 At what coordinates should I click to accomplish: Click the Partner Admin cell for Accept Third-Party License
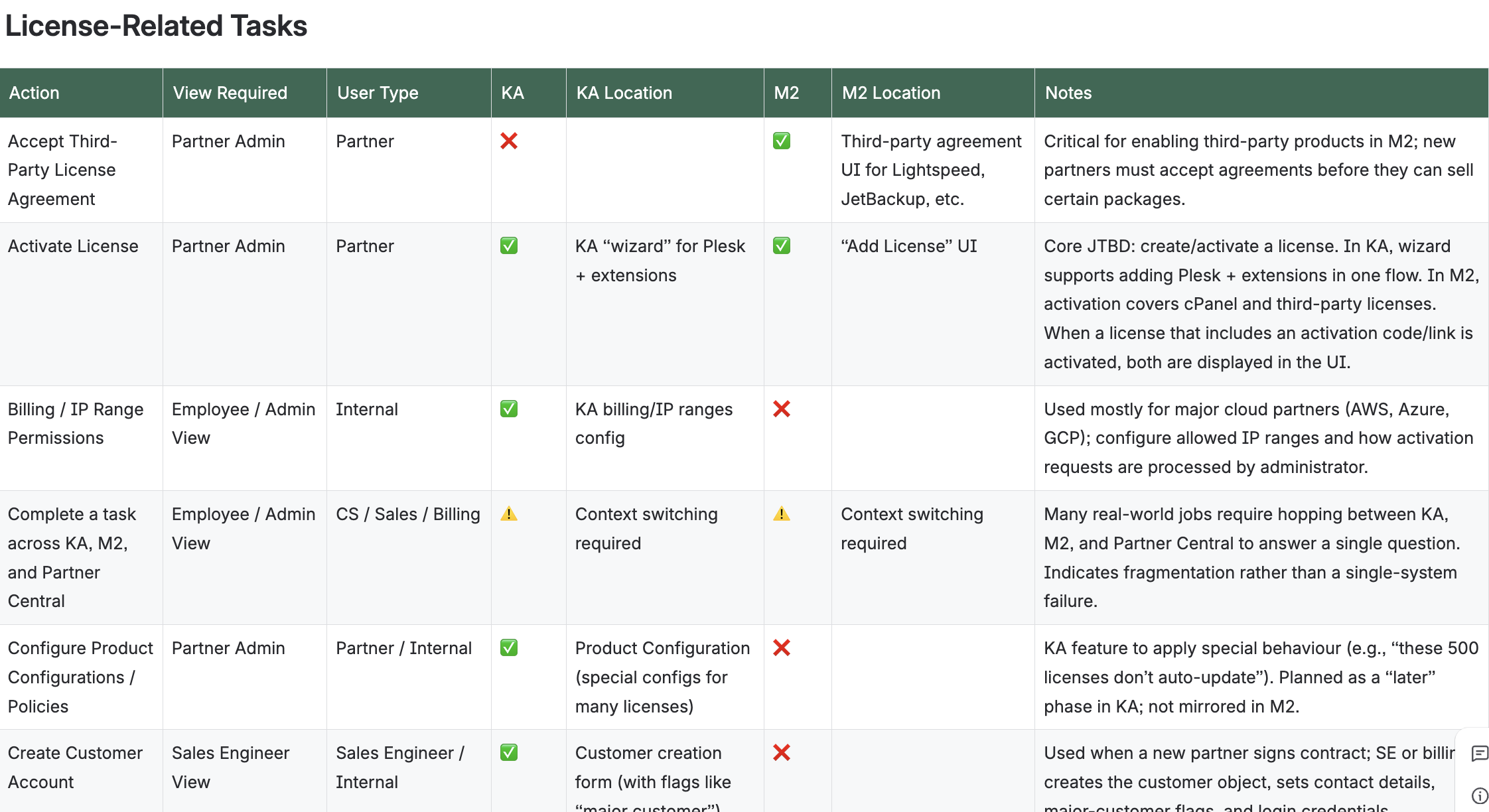228,141
